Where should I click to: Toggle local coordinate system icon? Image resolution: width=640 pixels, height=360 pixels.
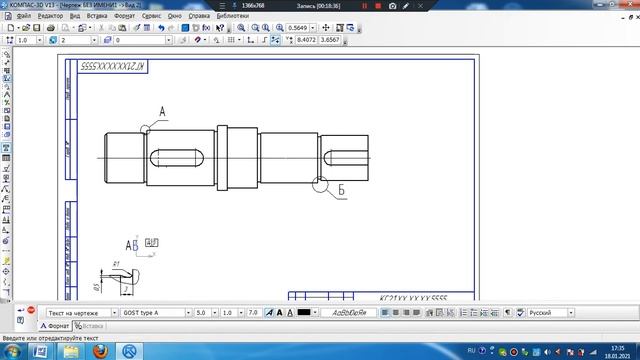[251, 40]
